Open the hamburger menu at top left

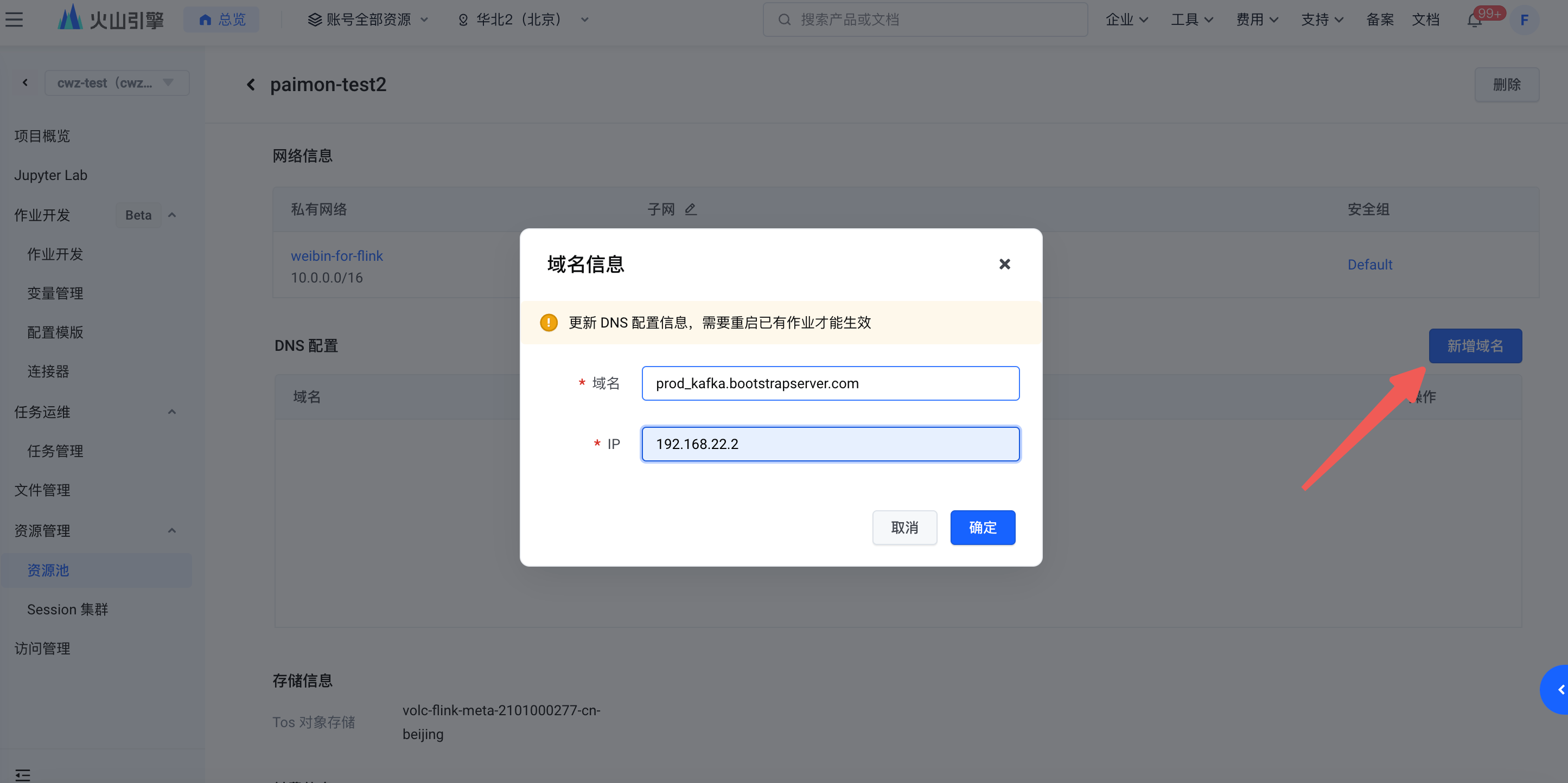pos(14,20)
